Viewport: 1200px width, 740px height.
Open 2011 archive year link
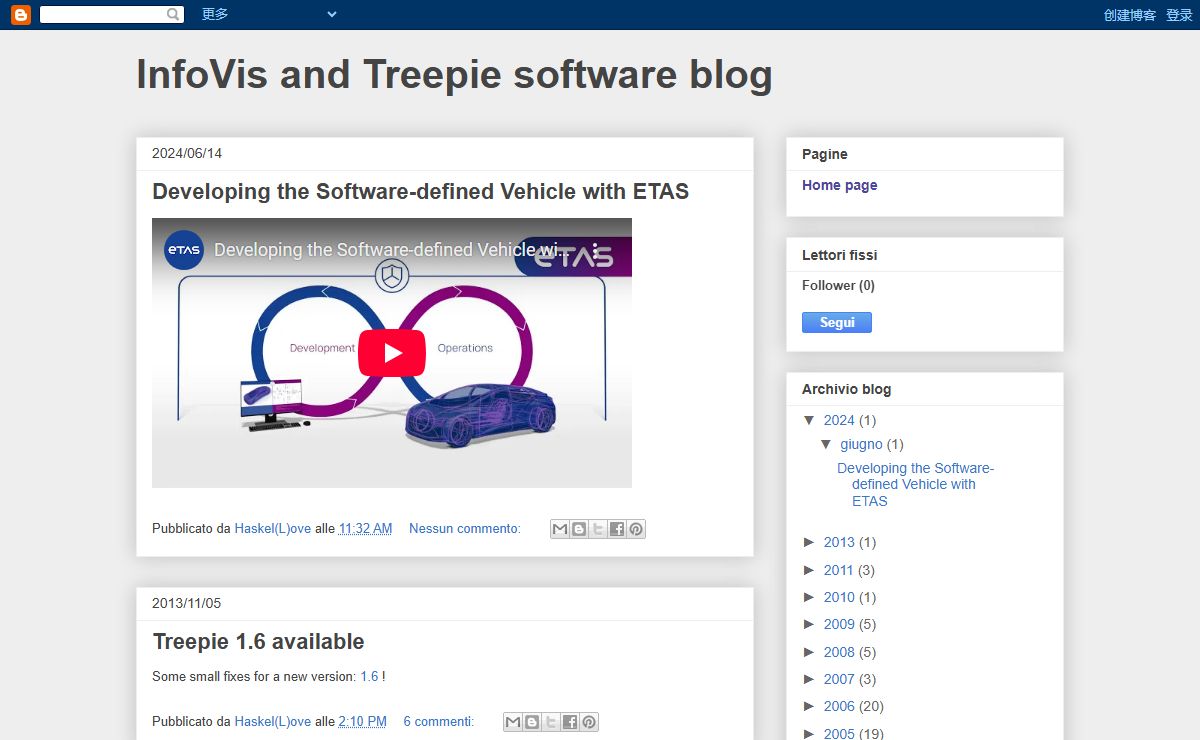pos(839,570)
